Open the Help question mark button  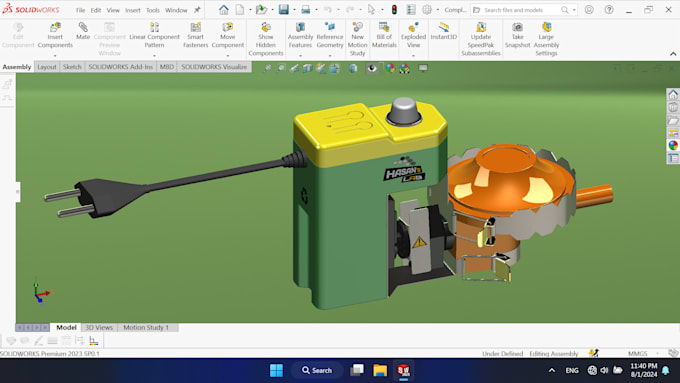pyautogui.click(x=609, y=10)
